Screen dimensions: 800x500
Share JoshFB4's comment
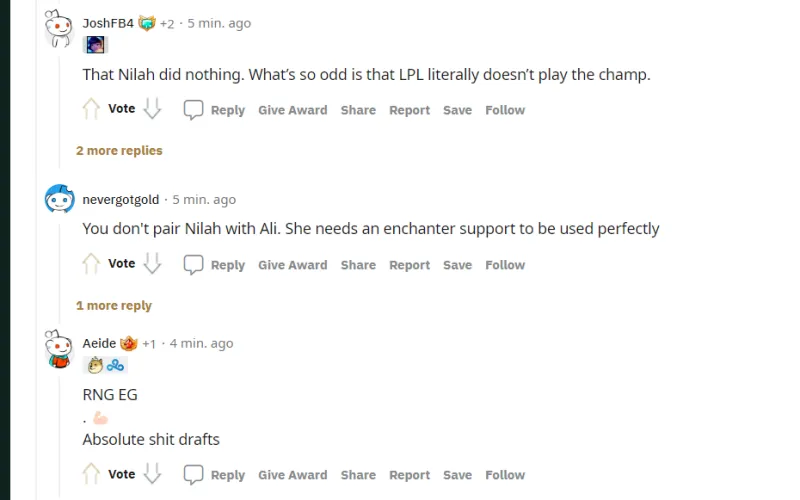[x=358, y=110]
